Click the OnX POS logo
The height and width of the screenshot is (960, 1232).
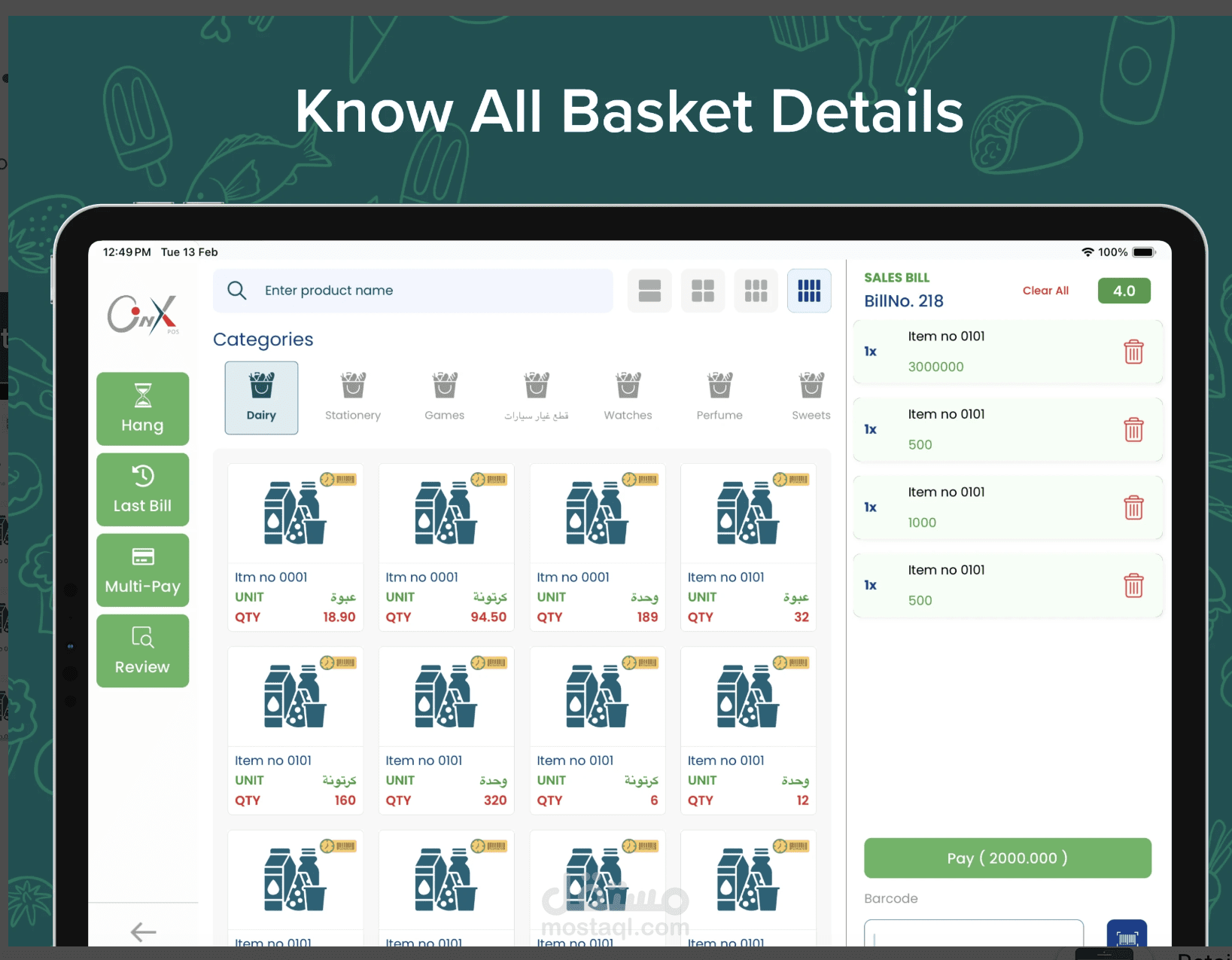pyautogui.click(x=143, y=314)
